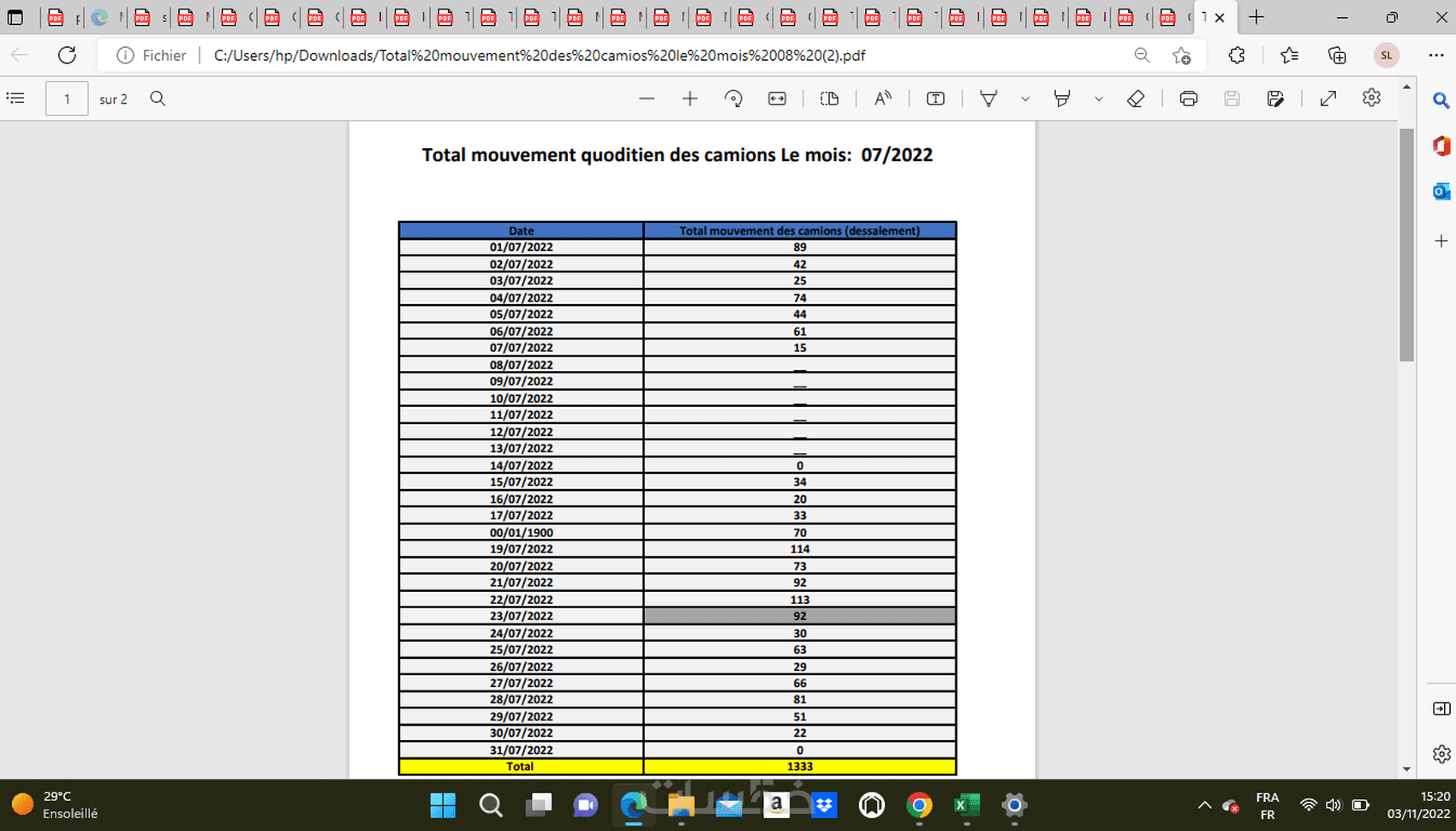Select the Erase tool
Screen dimensions: 1456x831
click(1136, 99)
